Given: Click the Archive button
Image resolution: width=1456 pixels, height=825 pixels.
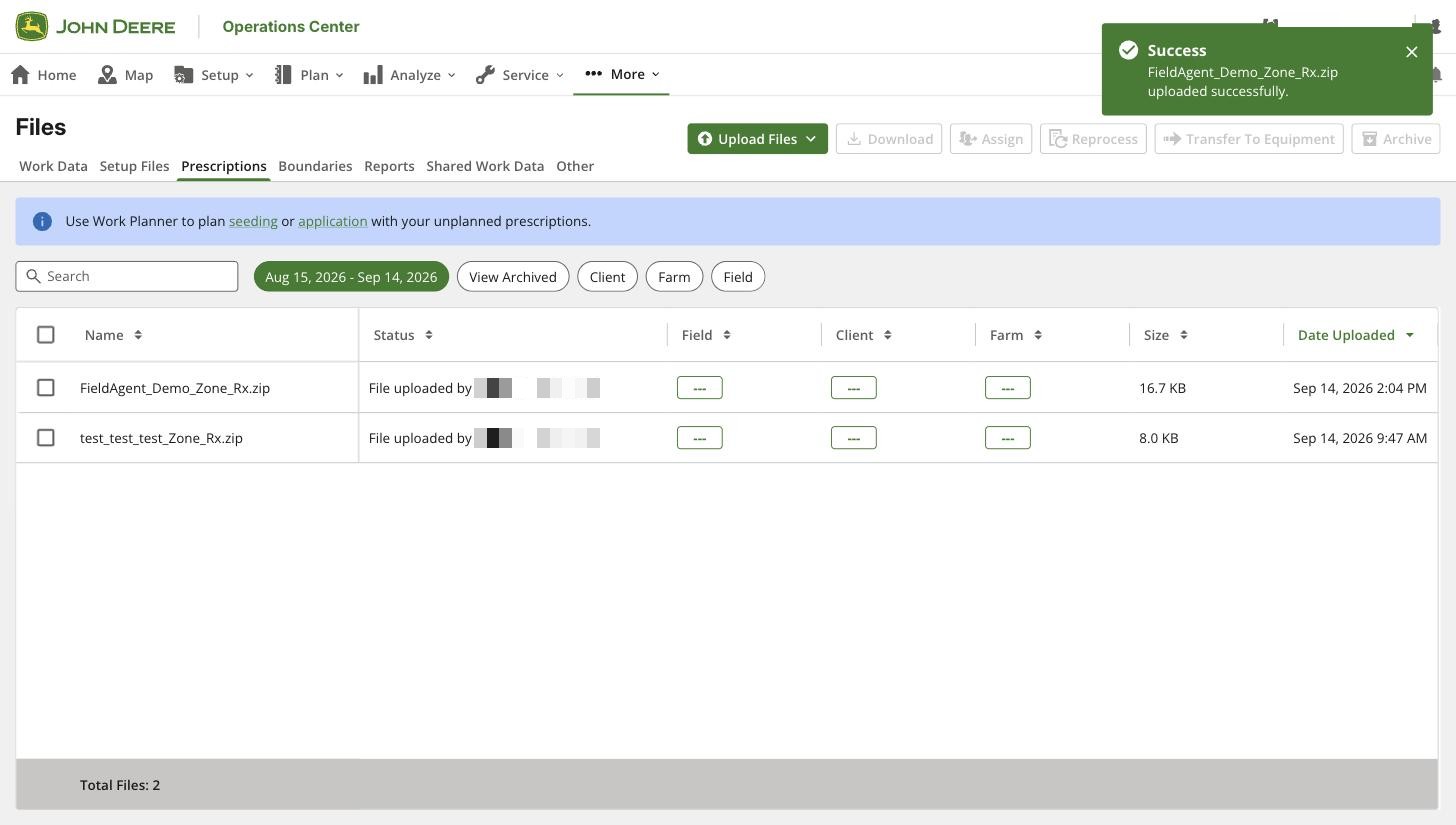Looking at the screenshot, I should (1396, 139).
